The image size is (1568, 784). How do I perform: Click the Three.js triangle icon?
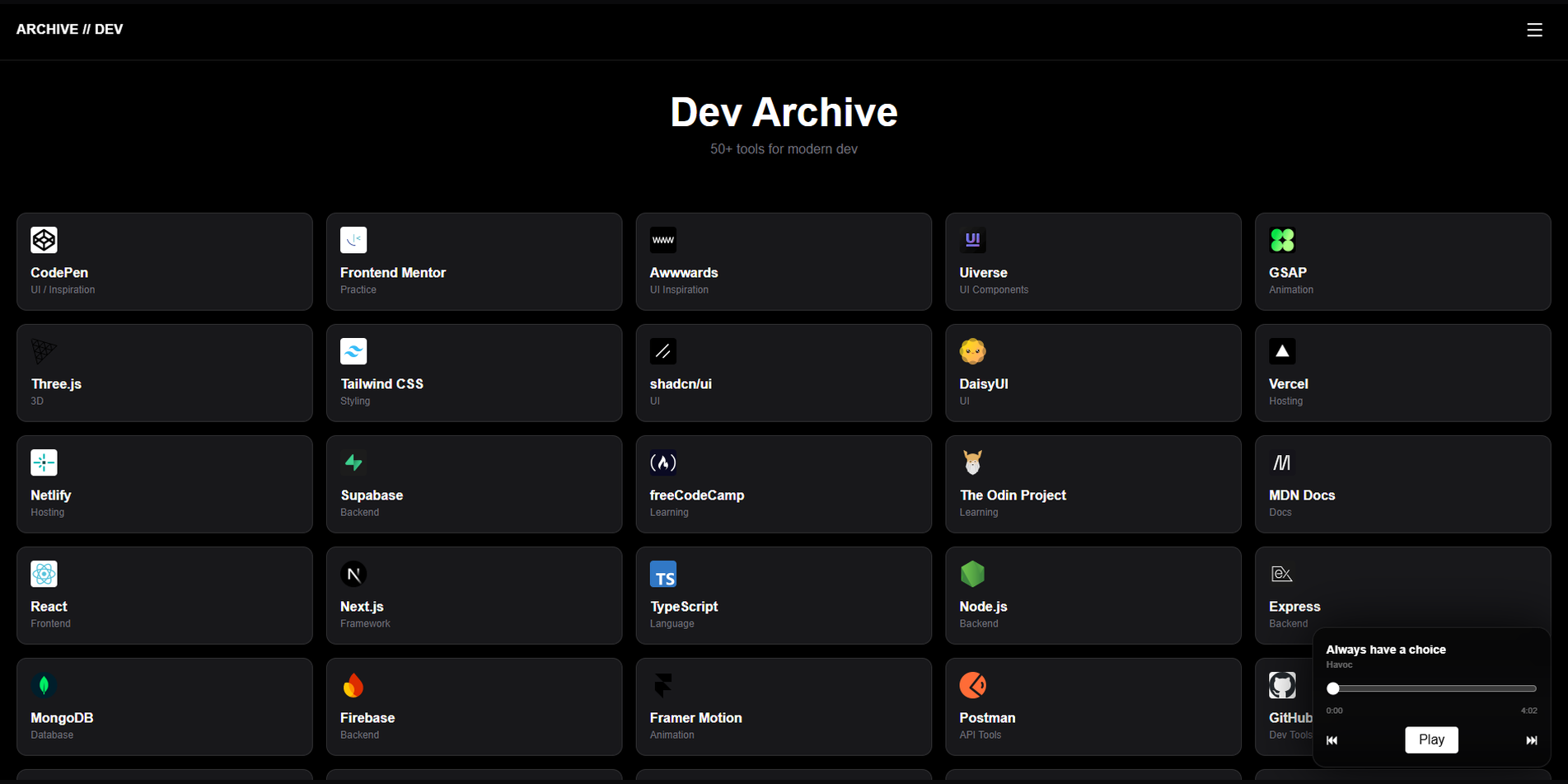point(44,351)
